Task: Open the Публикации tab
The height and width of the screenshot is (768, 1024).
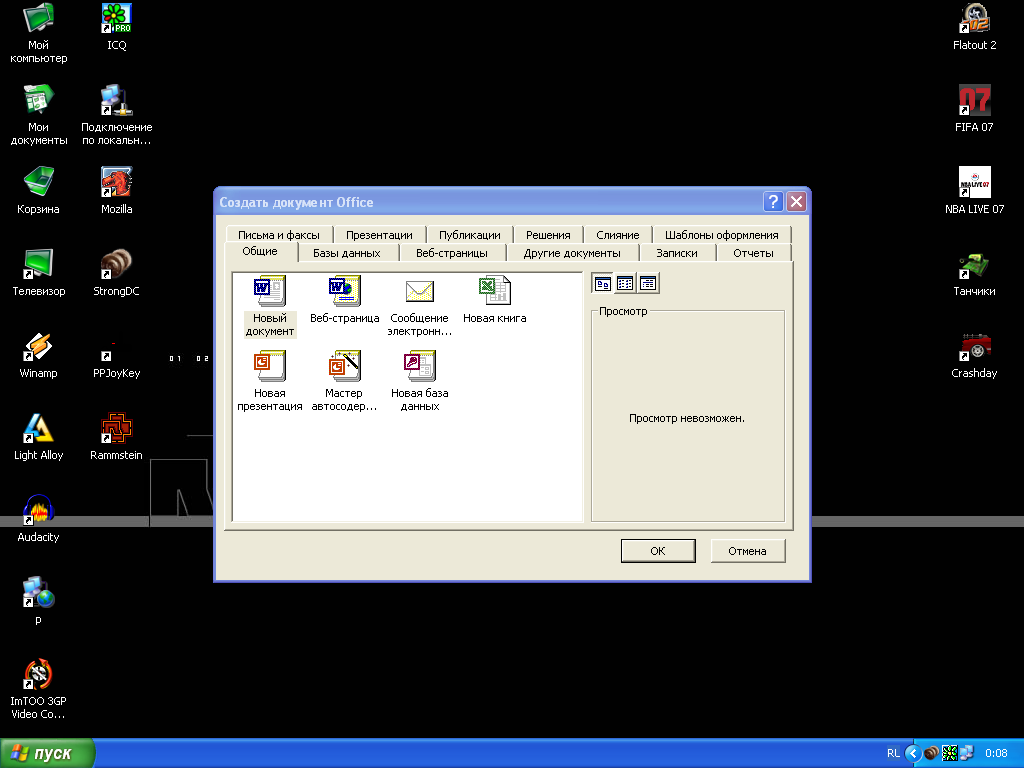Action: coord(470,235)
